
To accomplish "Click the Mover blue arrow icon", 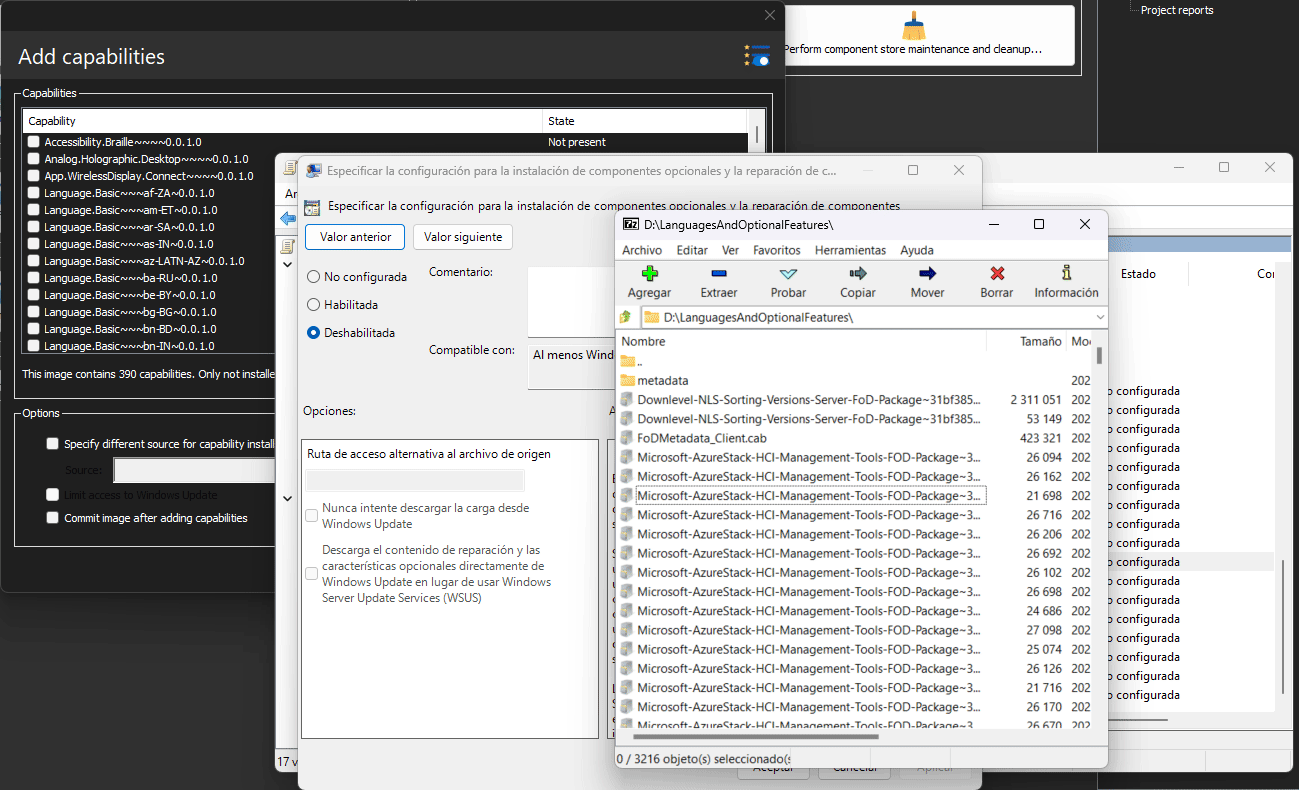I will 927,273.
